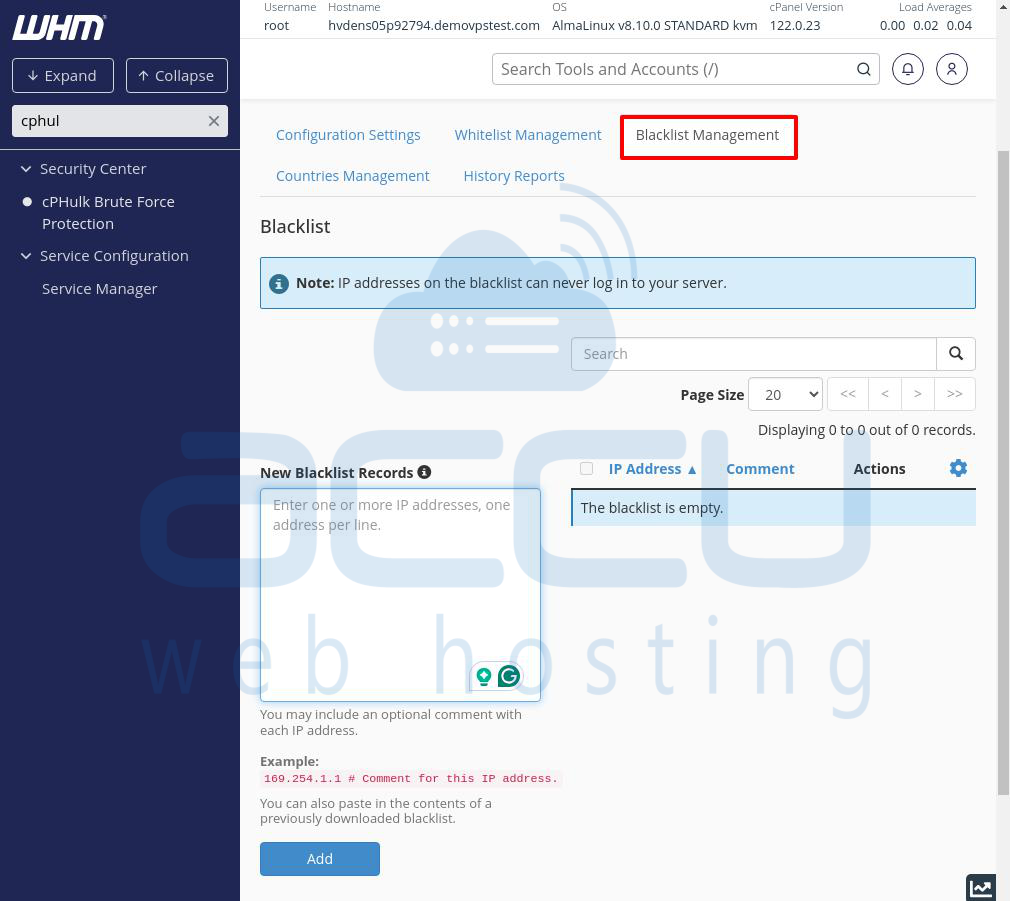Click the Actions column header

pyautogui.click(x=879, y=469)
